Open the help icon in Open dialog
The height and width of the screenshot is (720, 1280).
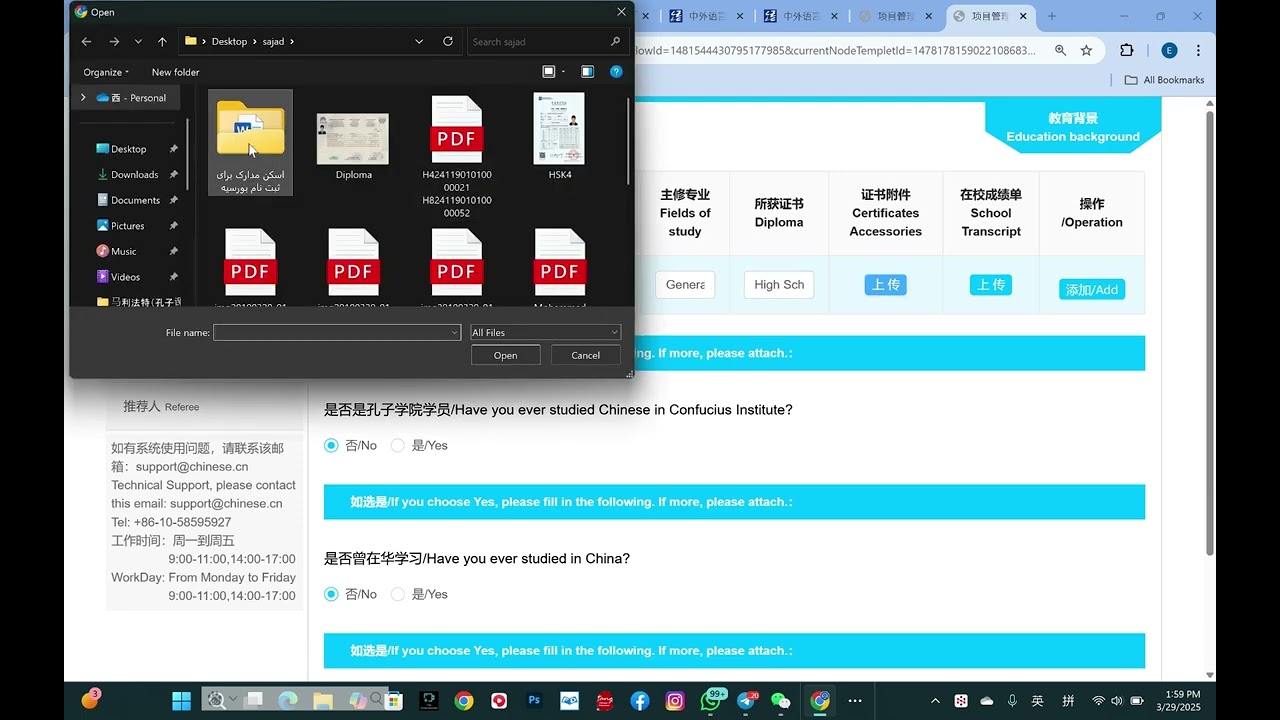tap(616, 72)
